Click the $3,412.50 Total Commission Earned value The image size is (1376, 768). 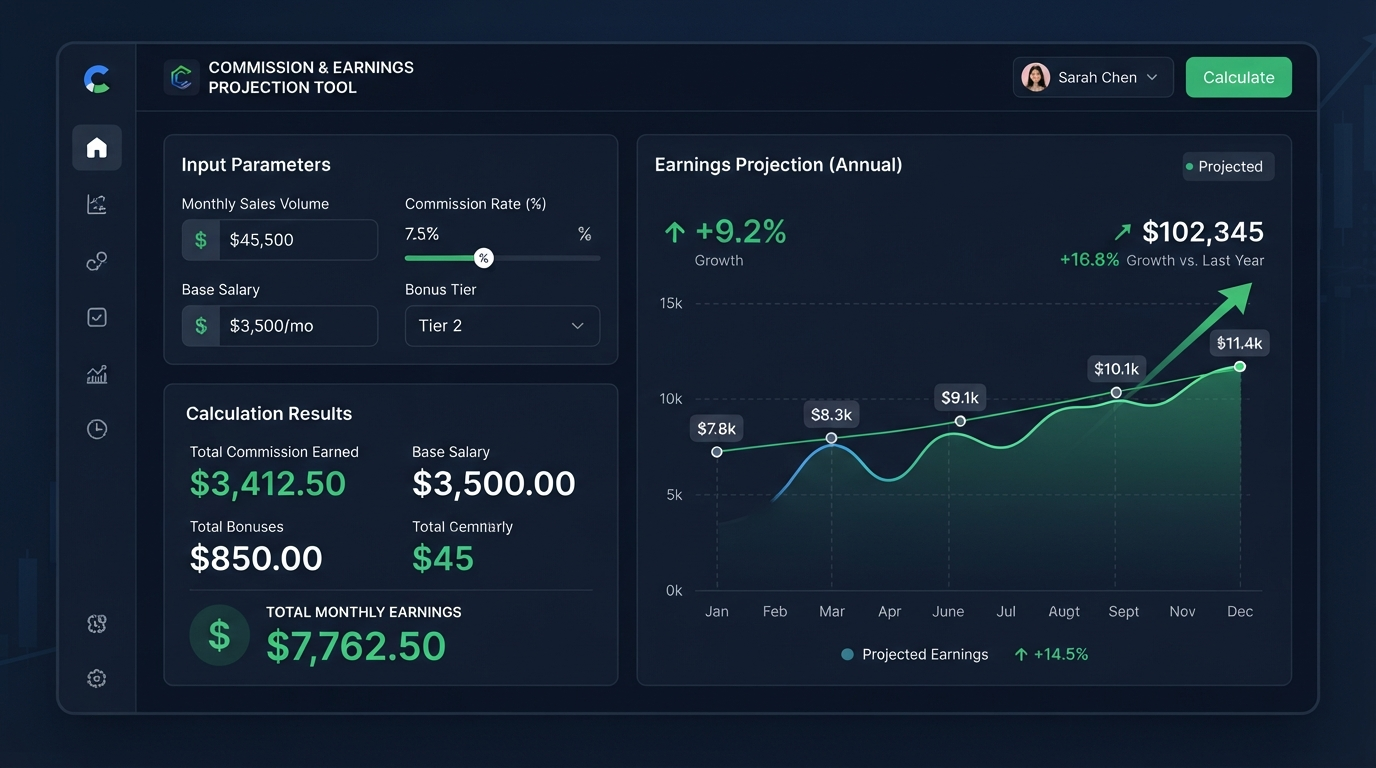click(x=268, y=484)
